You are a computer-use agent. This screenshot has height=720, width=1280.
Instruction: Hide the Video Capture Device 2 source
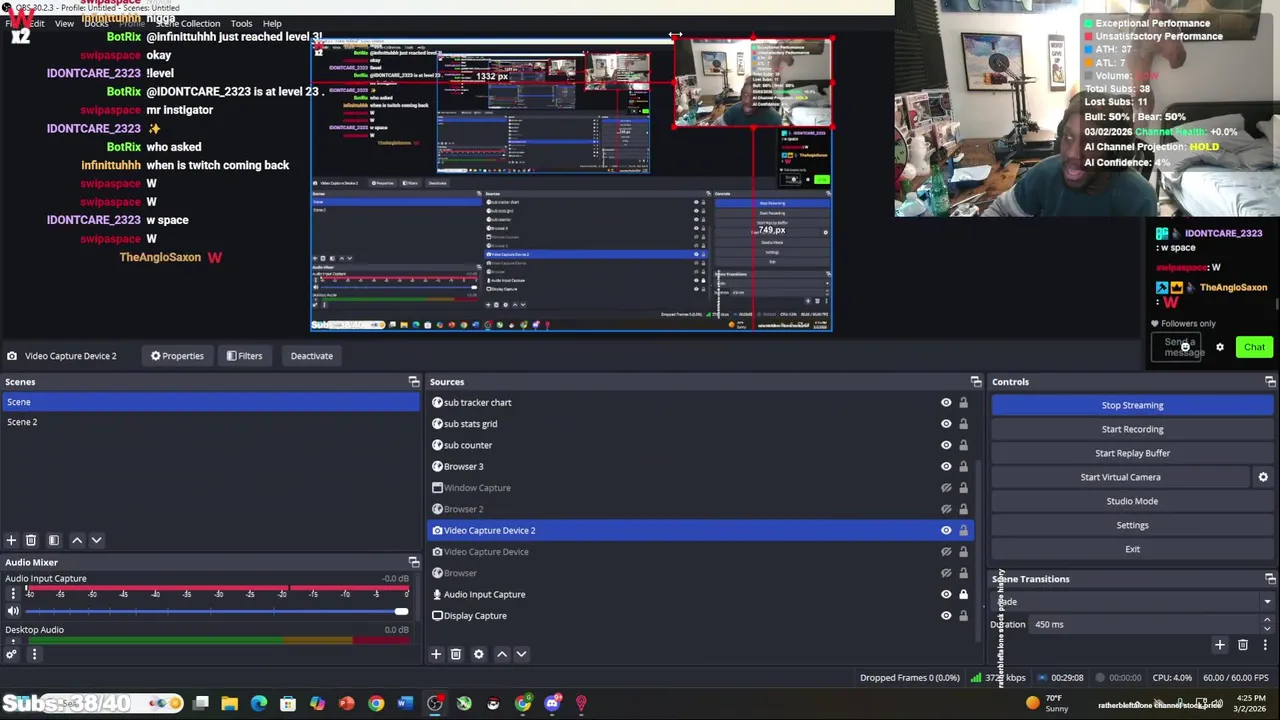[946, 530]
